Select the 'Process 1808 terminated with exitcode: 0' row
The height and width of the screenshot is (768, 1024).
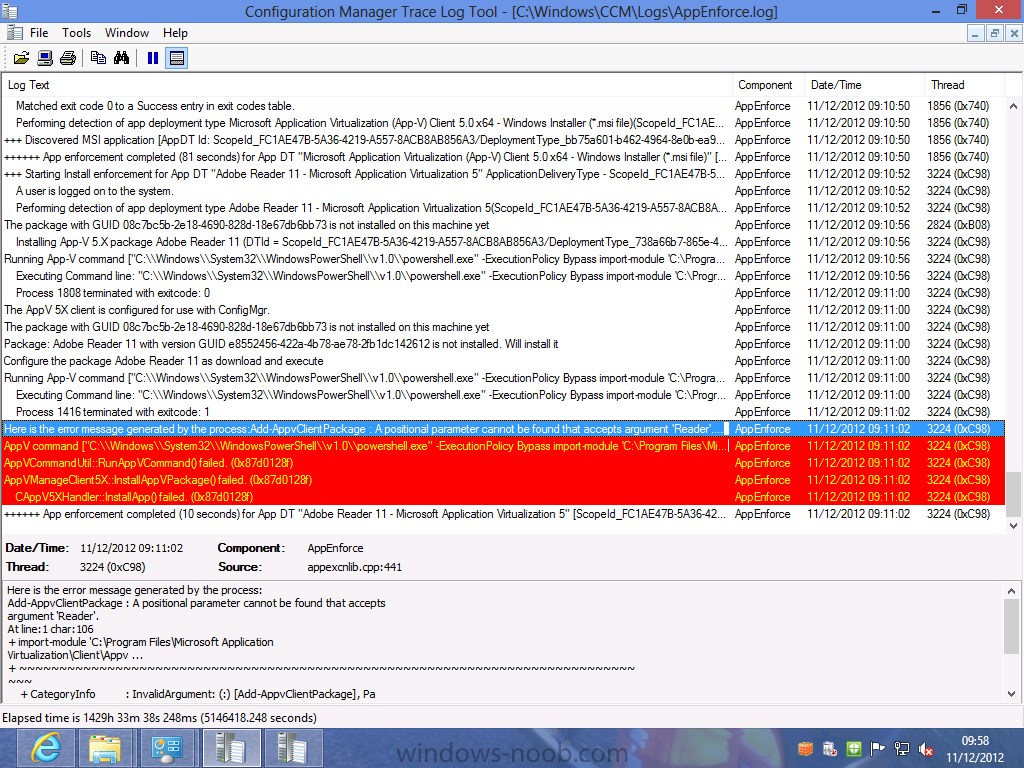point(503,293)
